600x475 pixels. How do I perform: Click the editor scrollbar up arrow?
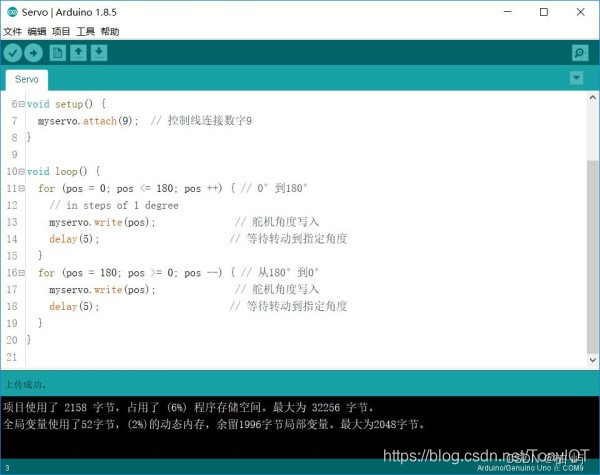pos(593,98)
